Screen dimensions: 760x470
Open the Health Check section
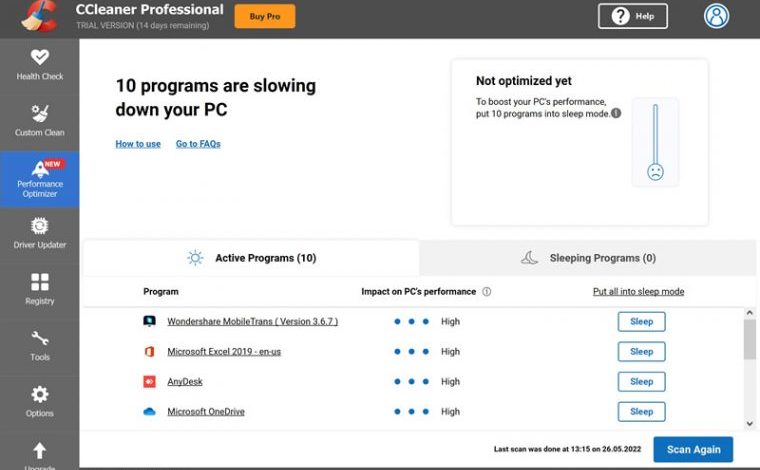click(40, 65)
